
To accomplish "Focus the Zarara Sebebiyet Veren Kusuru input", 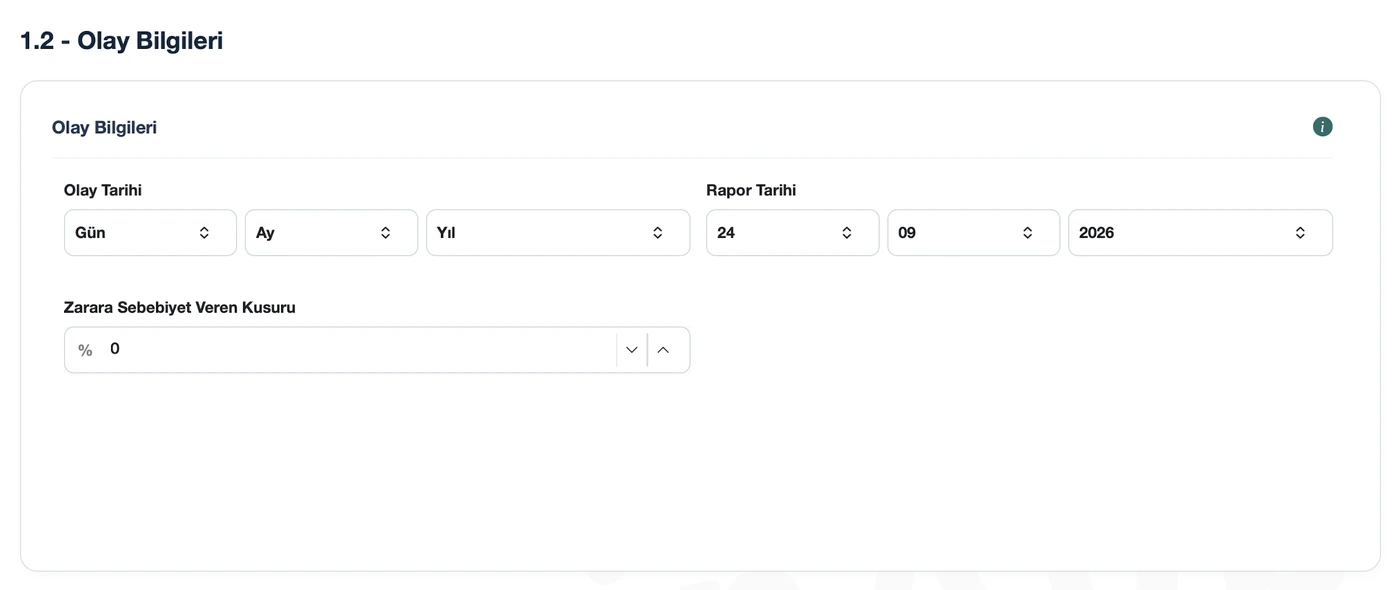I will pyautogui.click(x=358, y=349).
